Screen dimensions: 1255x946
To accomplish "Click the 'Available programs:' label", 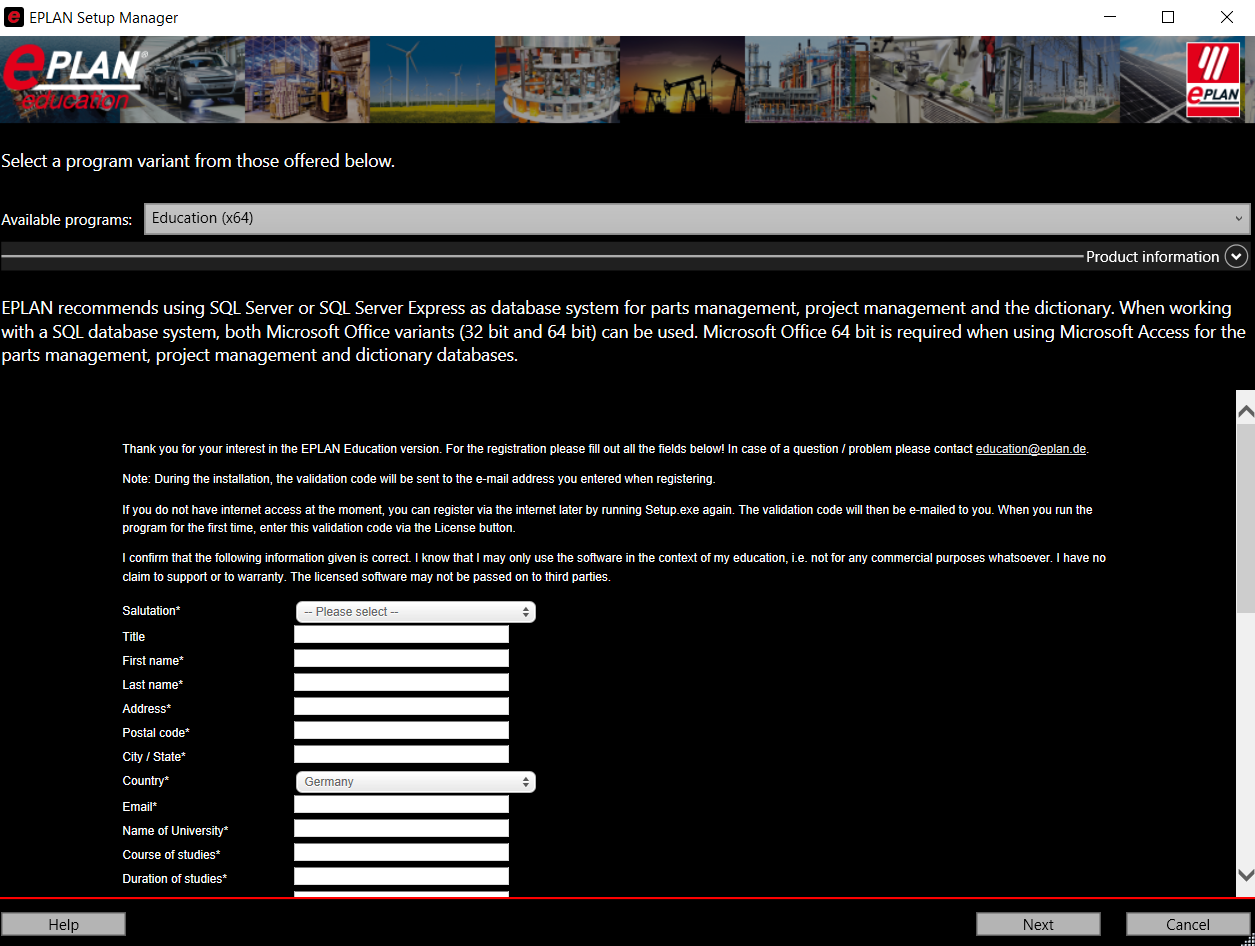I will click(67, 219).
